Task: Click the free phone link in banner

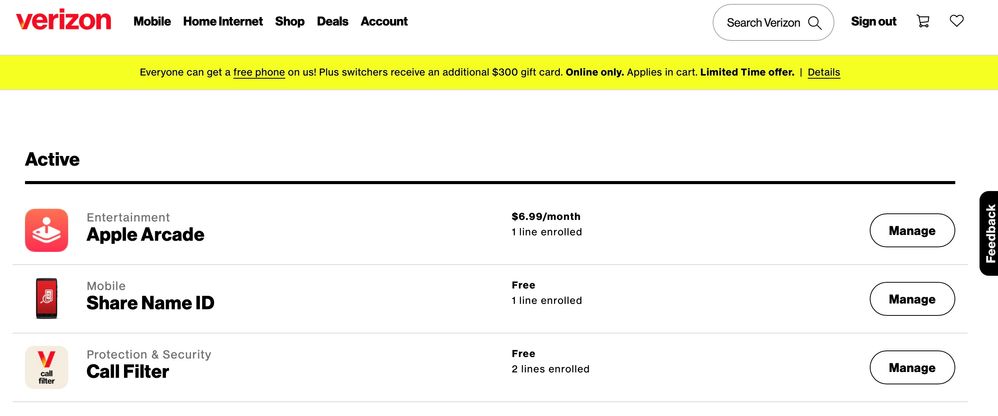Action: pos(259,73)
